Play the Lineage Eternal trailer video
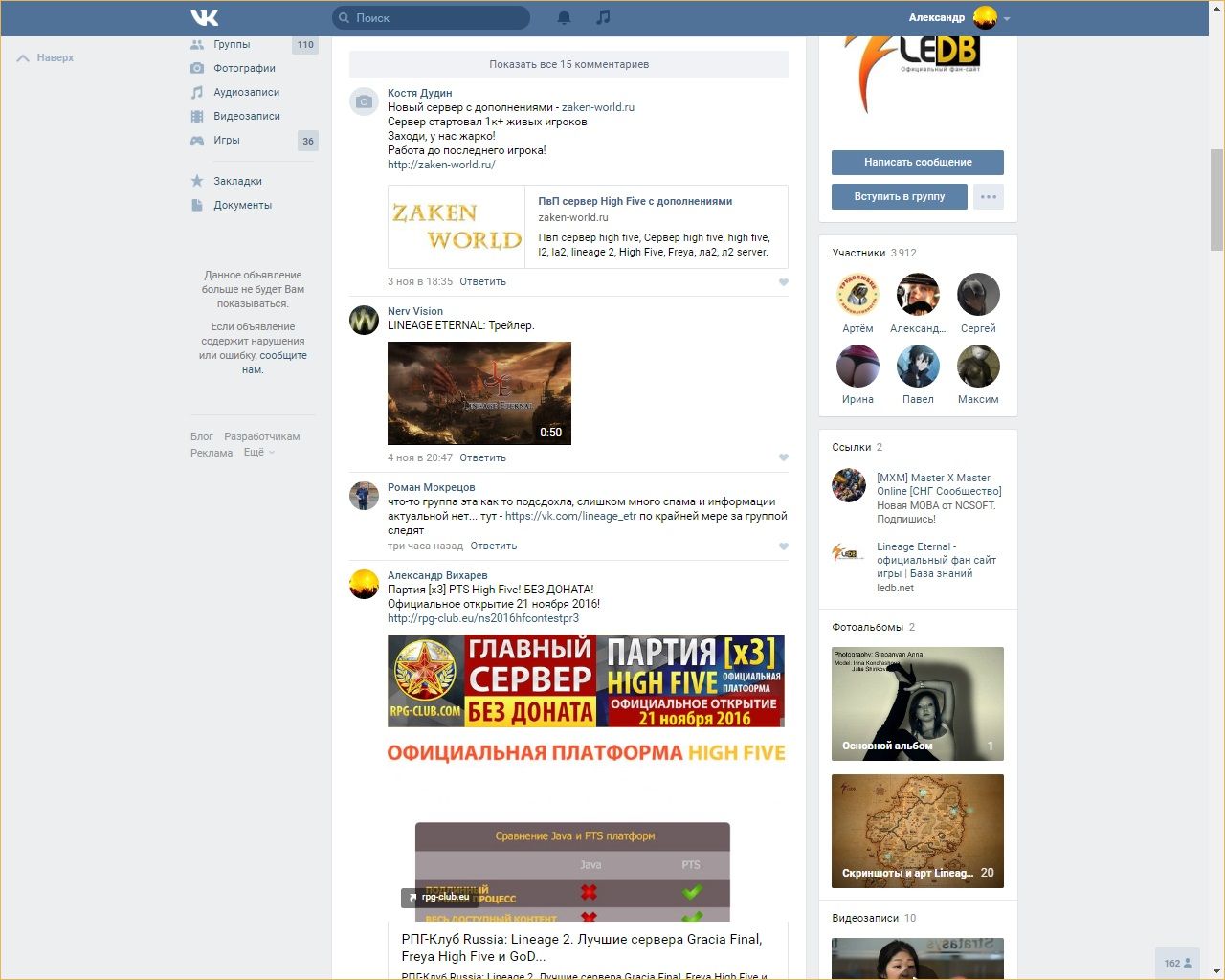 point(479,393)
